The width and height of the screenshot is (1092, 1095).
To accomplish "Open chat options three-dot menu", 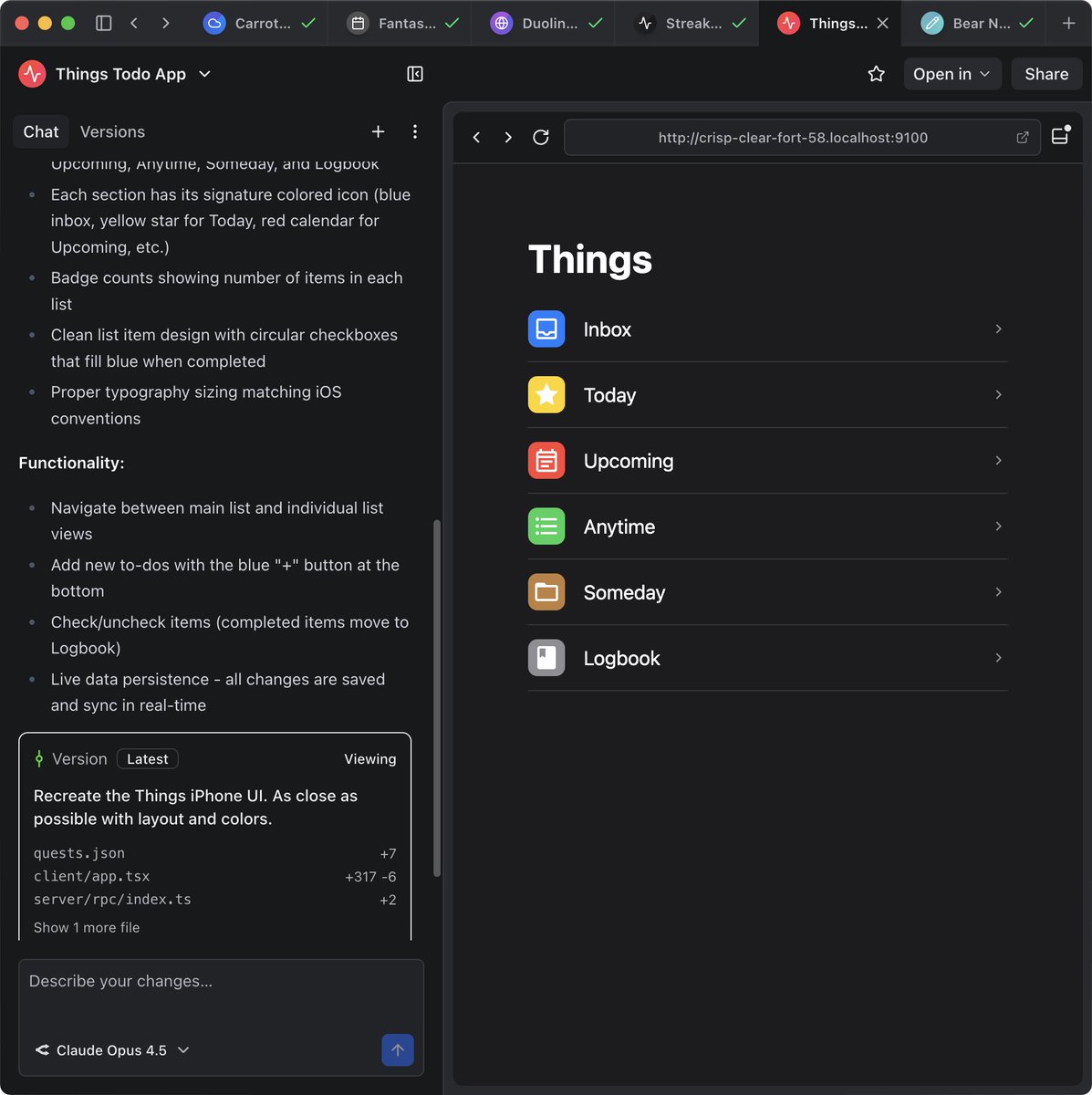I will coord(415,131).
